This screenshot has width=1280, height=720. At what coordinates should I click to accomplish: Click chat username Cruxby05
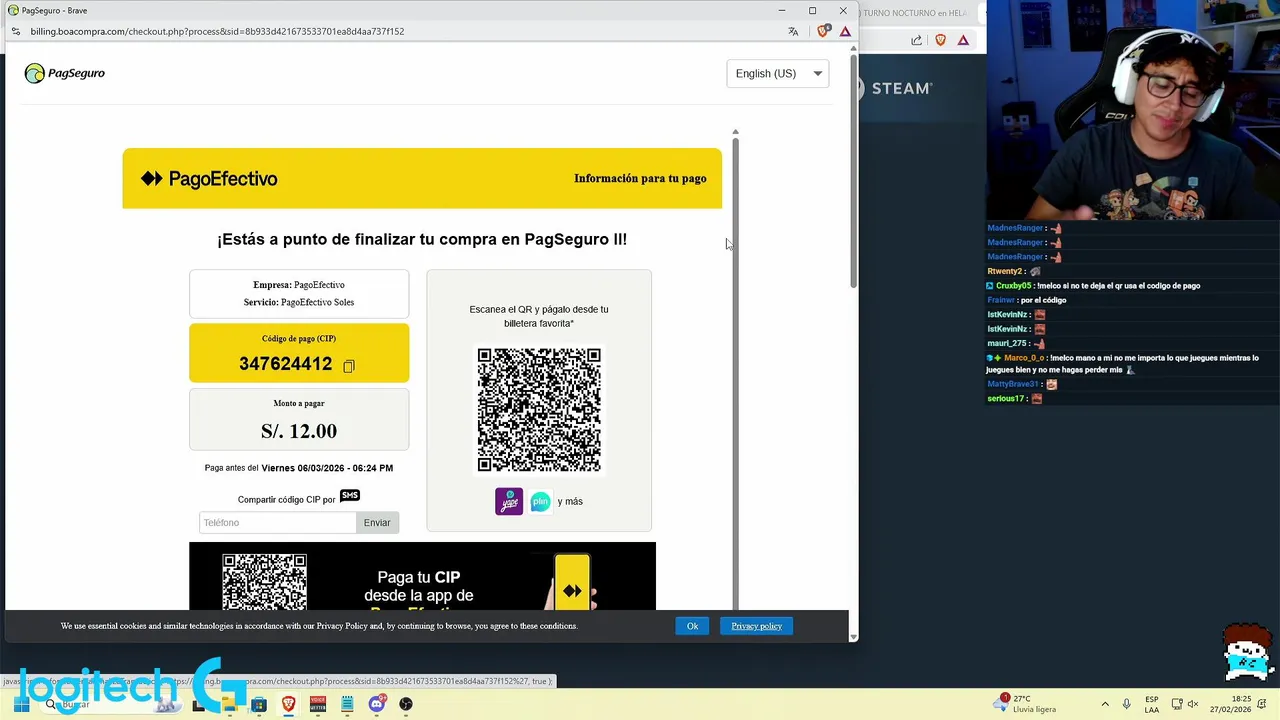coord(1013,286)
